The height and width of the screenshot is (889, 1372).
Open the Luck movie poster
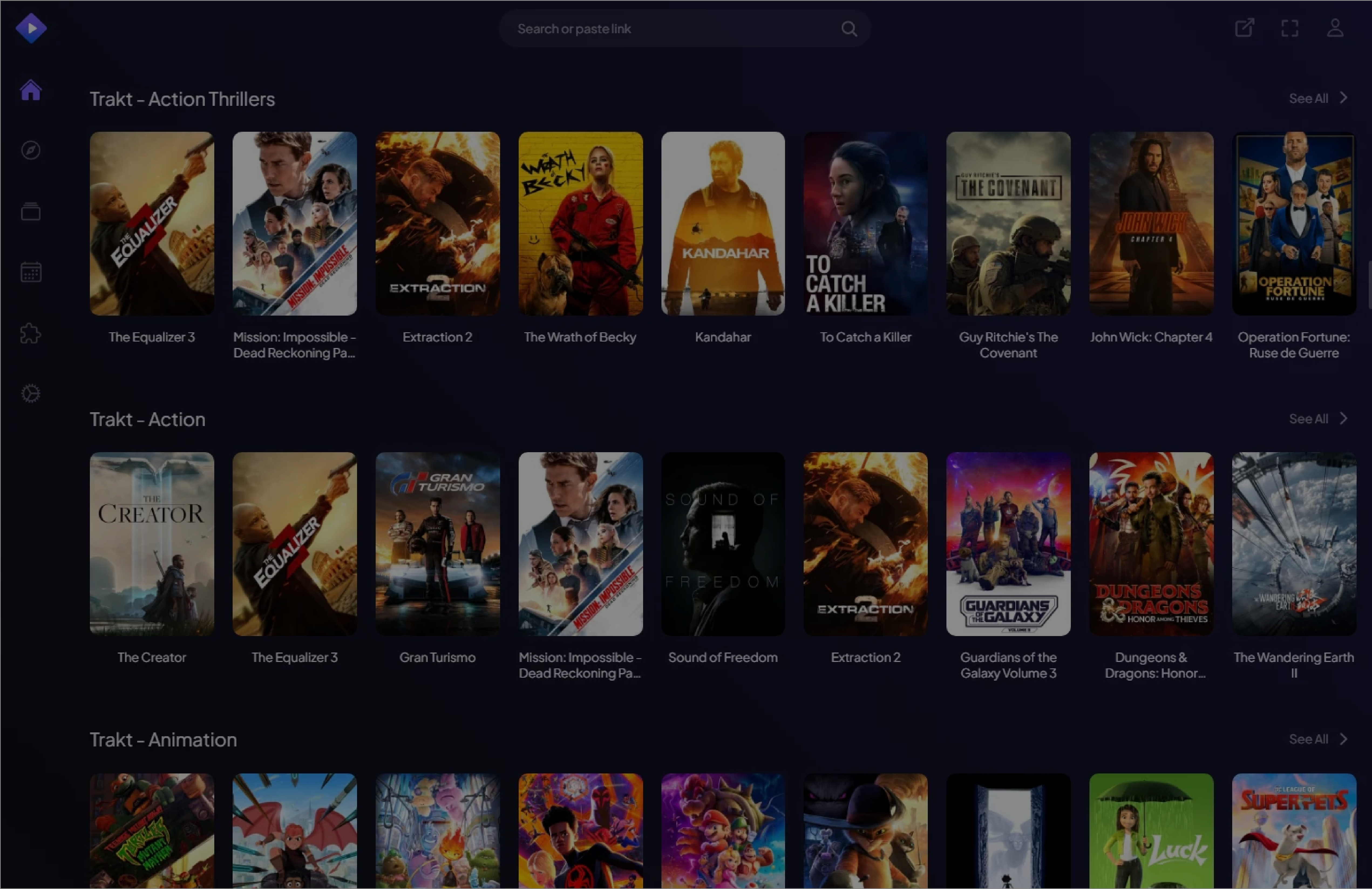pos(1151,831)
